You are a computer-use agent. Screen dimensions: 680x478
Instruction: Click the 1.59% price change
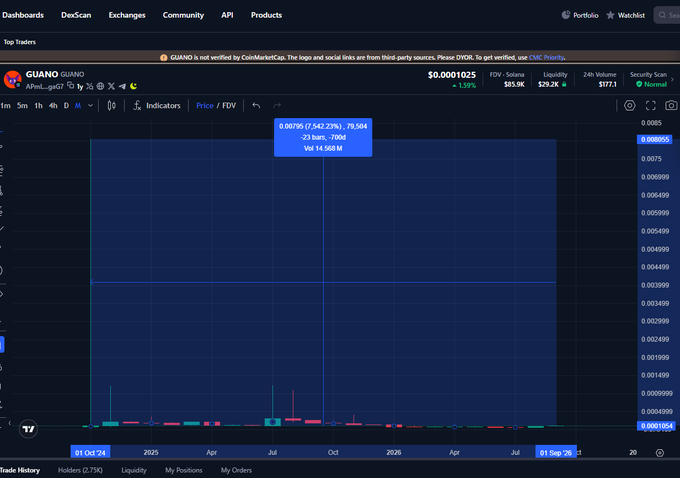464,85
